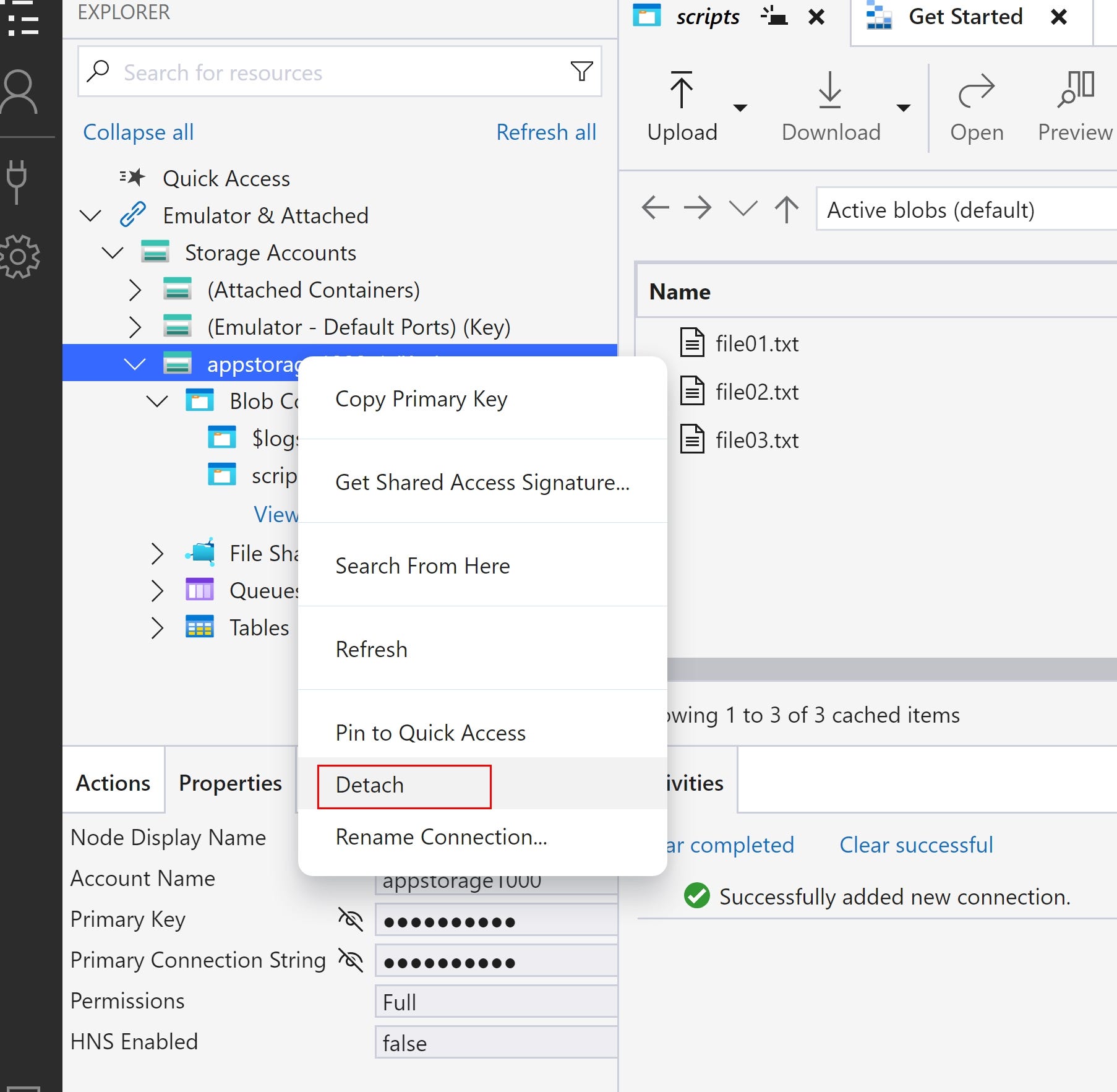Select file01.txt in blob list
Viewport: 1117px width, 1092px height.
click(757, 343)
